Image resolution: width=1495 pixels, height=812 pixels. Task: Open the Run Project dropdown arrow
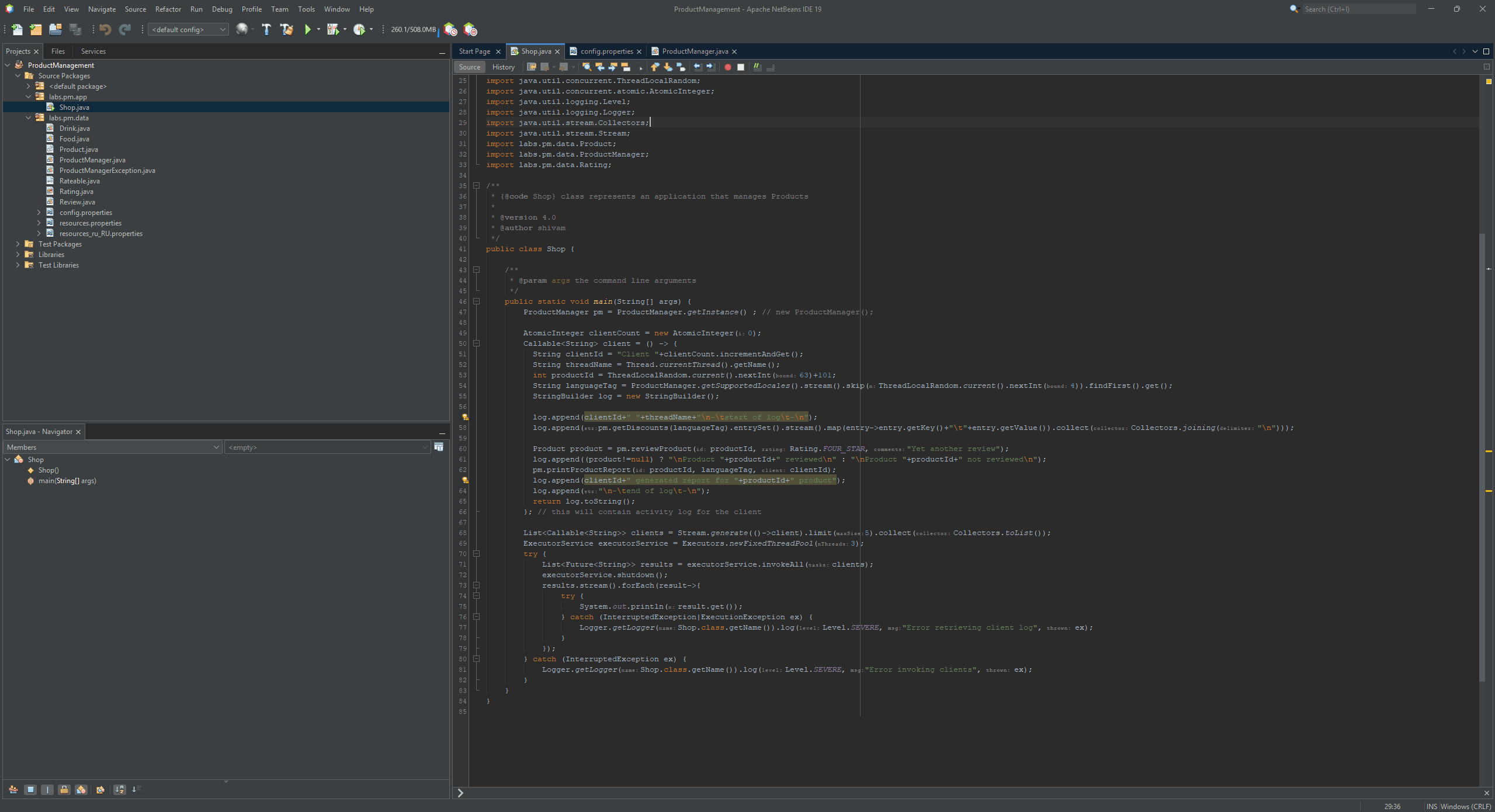pyautogui.click(x=318, y=29)
